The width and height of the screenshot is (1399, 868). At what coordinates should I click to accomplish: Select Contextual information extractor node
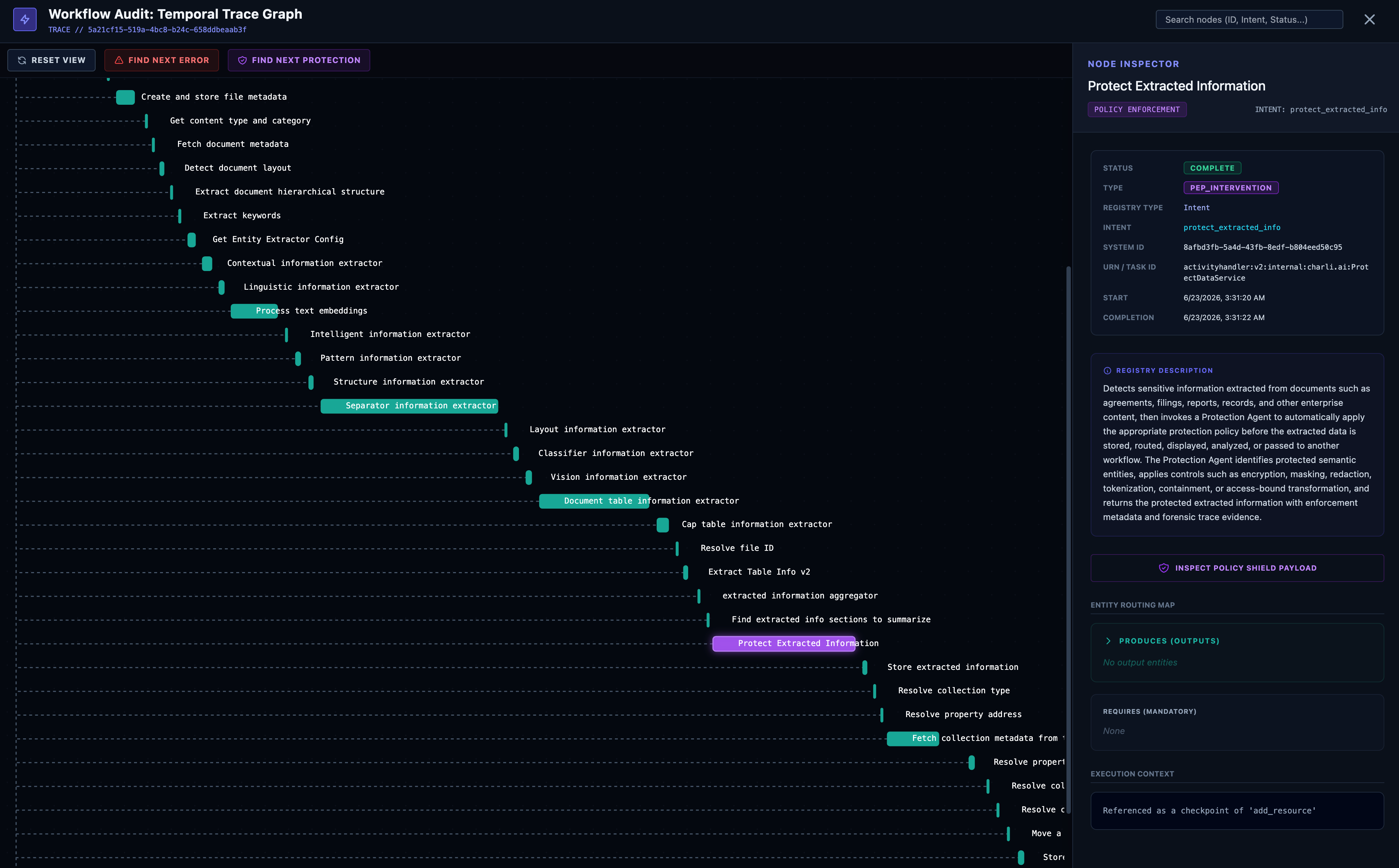(x=207, y=263)
